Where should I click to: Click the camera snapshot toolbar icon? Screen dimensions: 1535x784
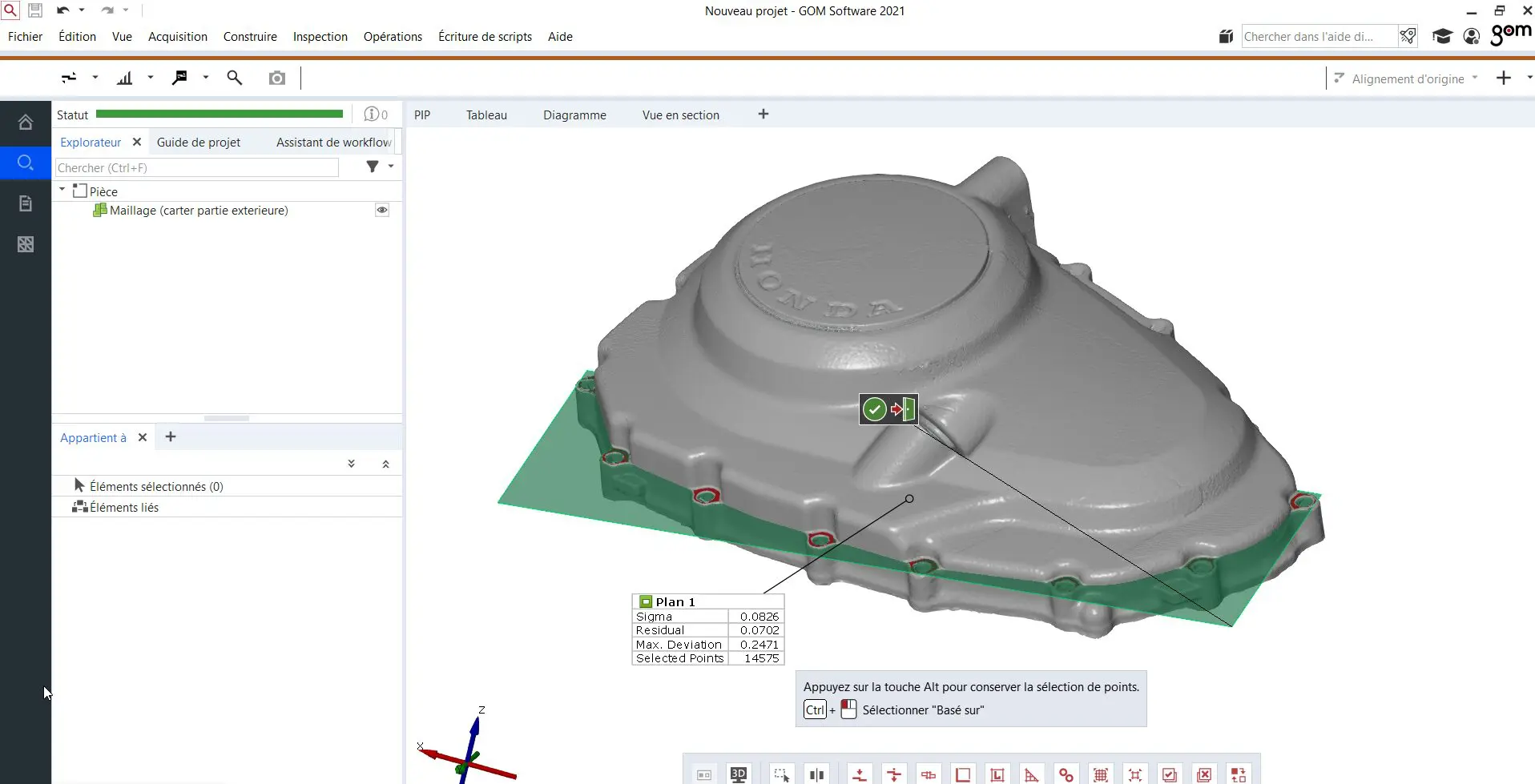click(277, 78)
